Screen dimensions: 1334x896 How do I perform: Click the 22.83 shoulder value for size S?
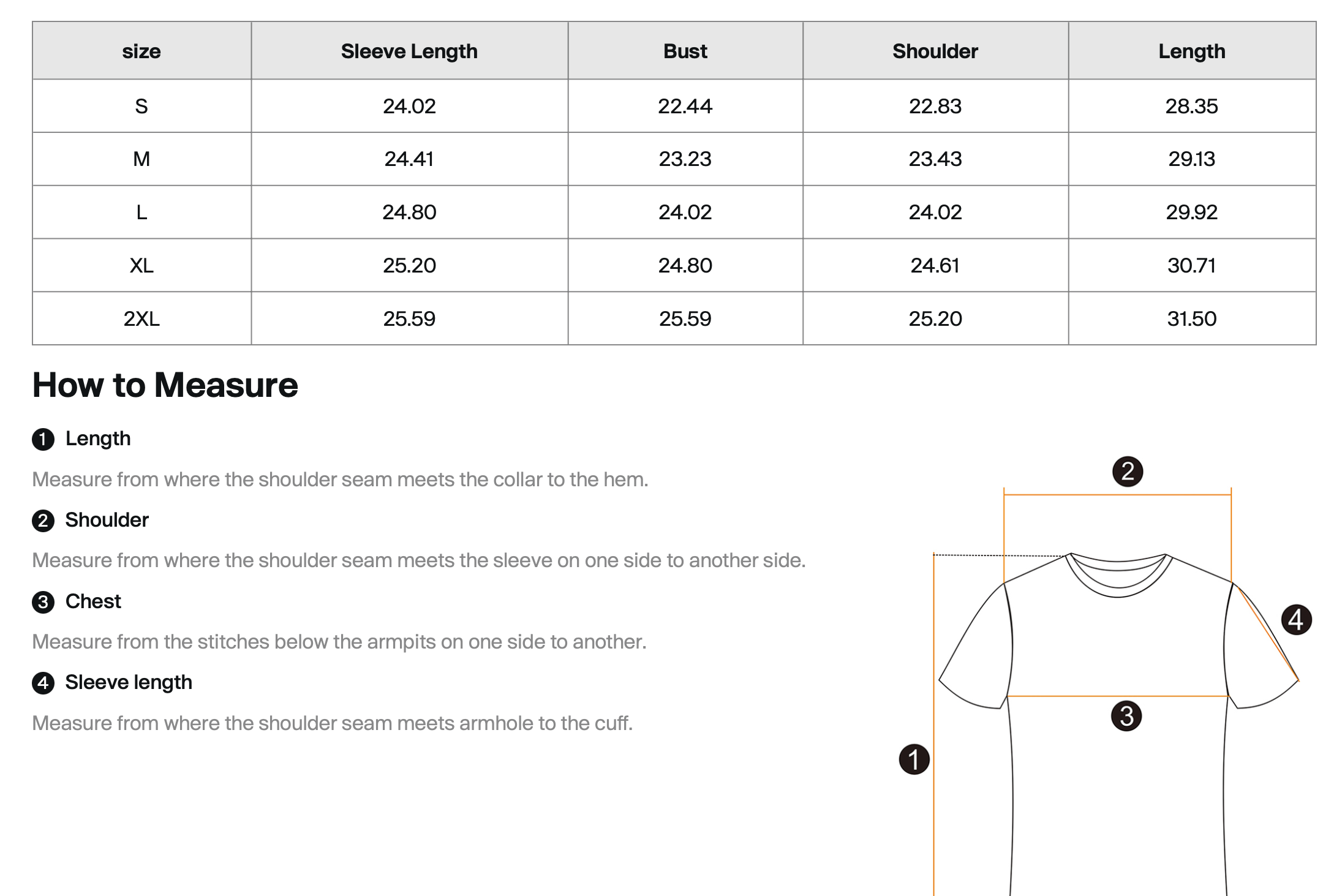935,107
